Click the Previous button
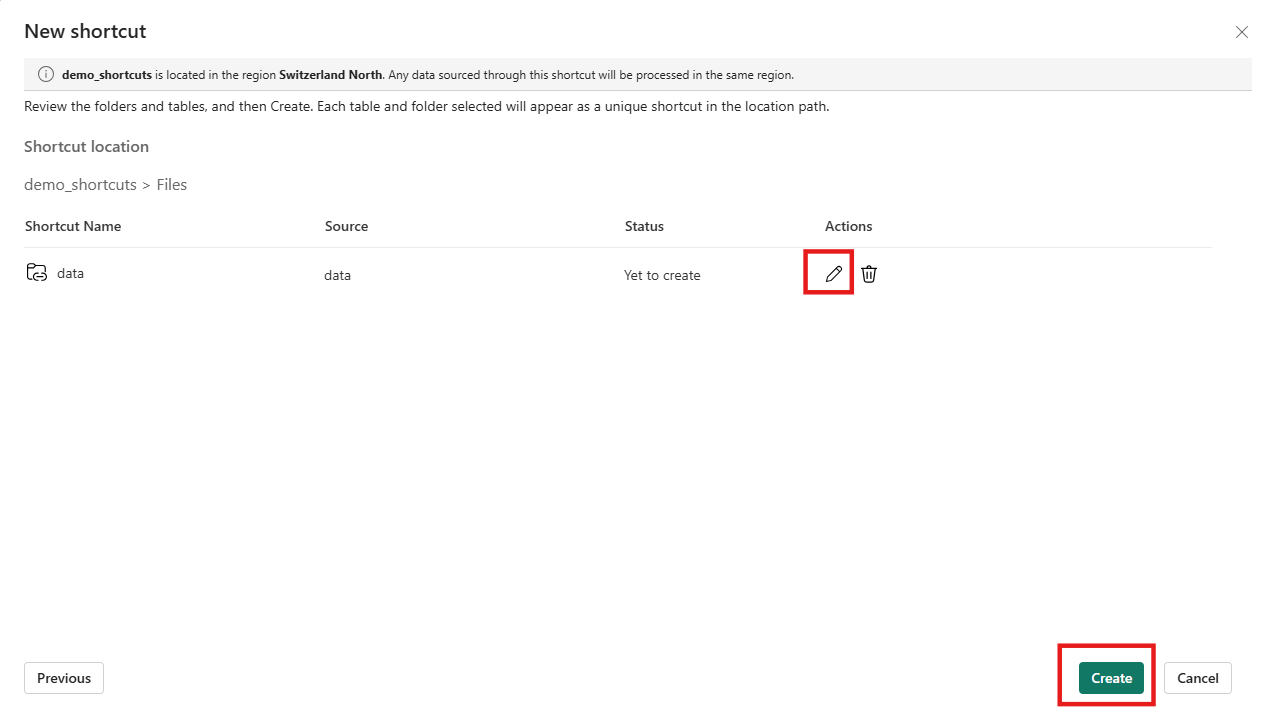 (x=63, y=677)
